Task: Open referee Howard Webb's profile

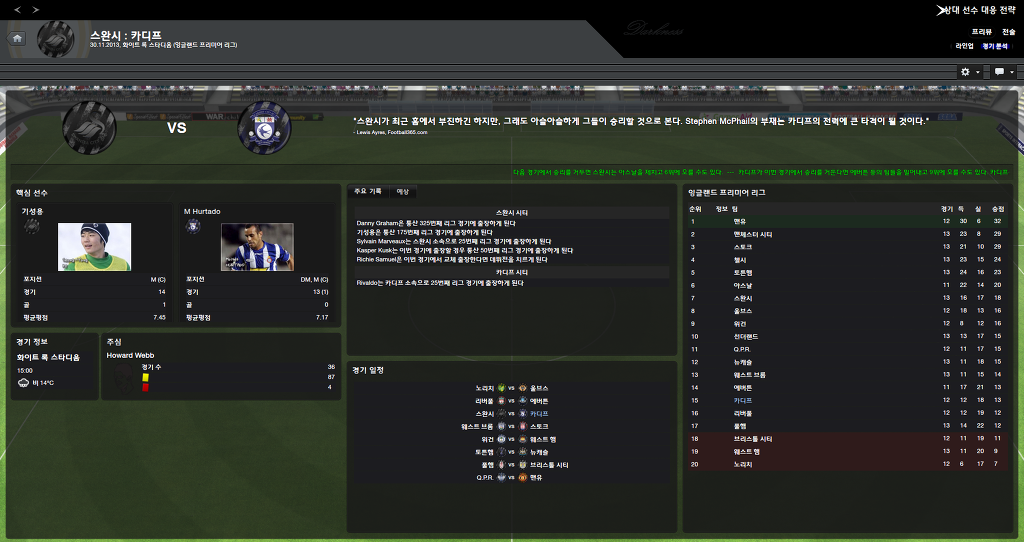Action: point(130,355)
